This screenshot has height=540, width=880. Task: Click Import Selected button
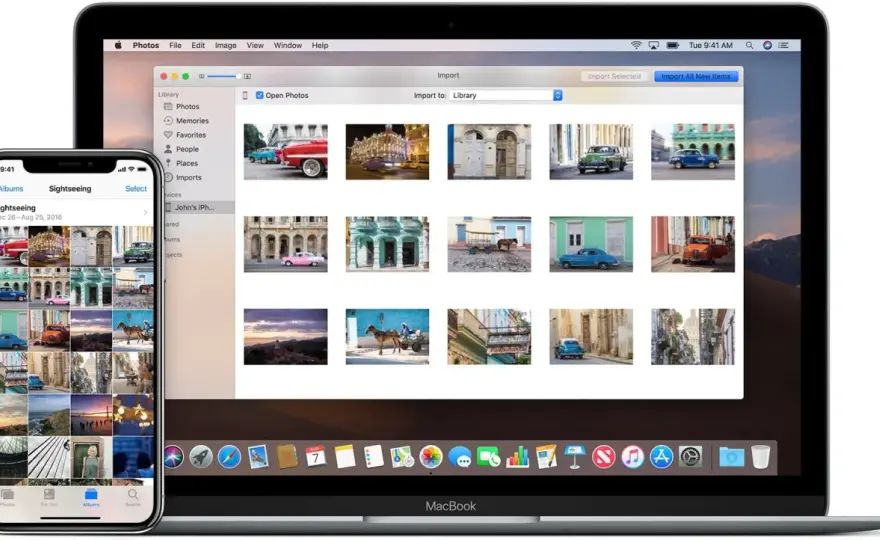pos(614,76)
